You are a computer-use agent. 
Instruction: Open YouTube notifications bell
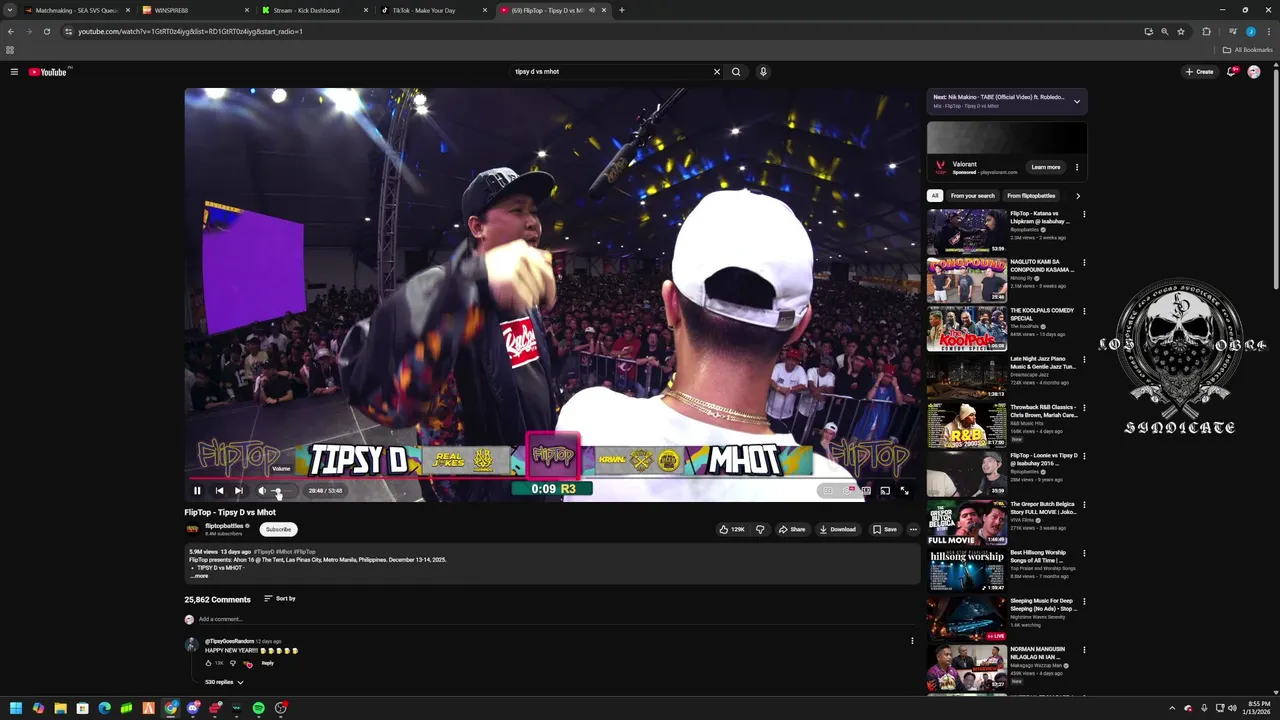[1232, 72]
